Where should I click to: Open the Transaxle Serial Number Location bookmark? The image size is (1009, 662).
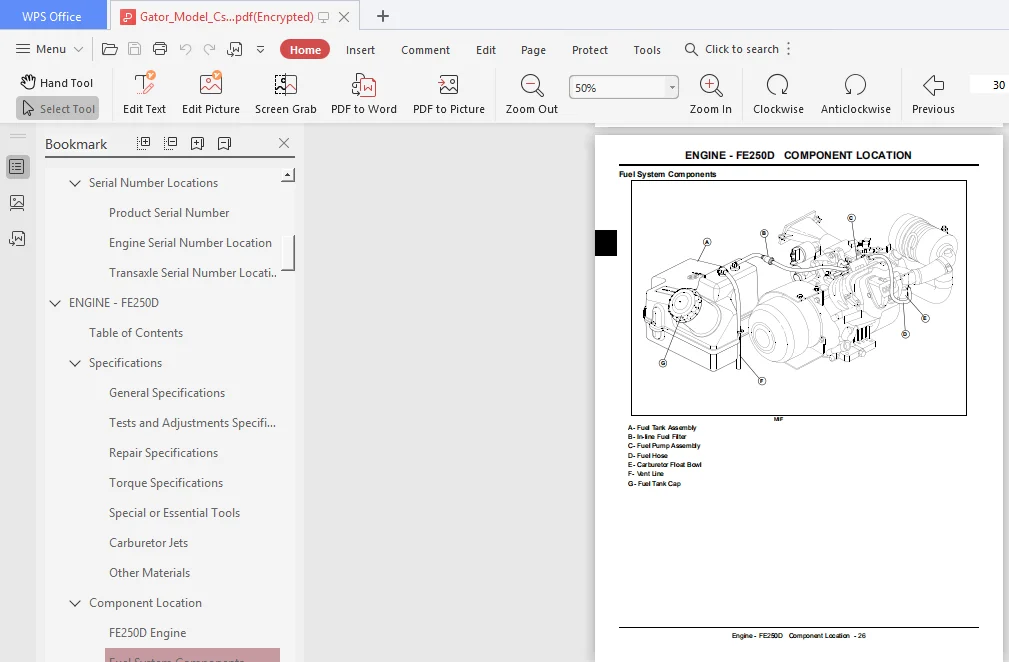pyautogui.click(x=192, y=273)
